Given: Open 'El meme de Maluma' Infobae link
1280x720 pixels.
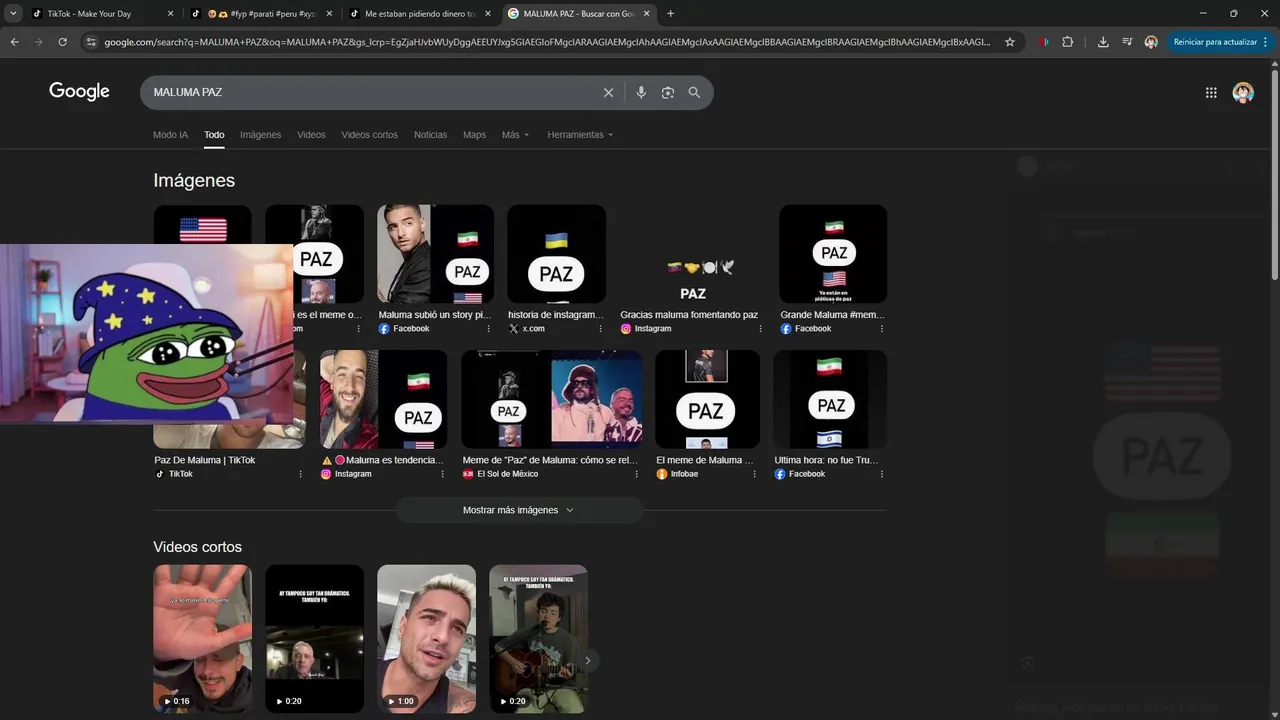Looking at the screenshot, I should pos(704,460).
